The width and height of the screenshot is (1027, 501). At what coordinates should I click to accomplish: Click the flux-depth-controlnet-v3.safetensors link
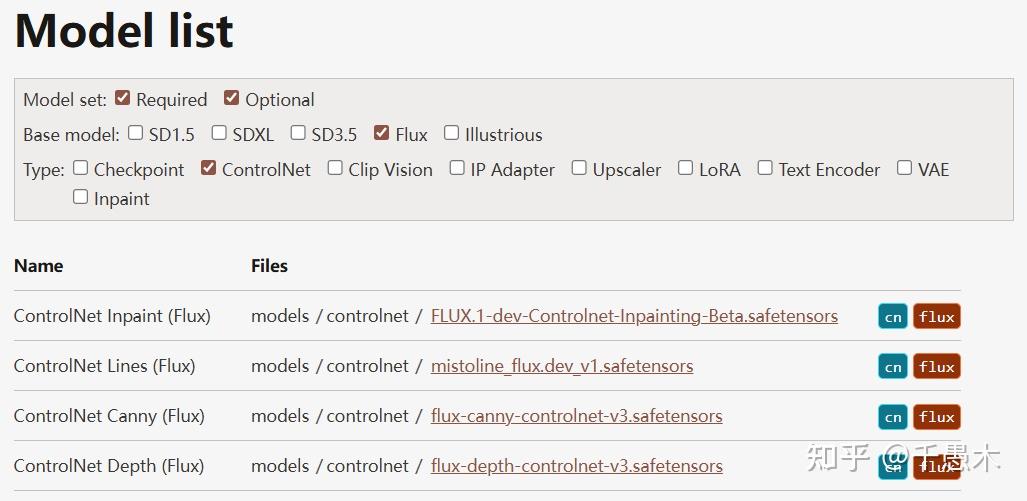[576, 466]
